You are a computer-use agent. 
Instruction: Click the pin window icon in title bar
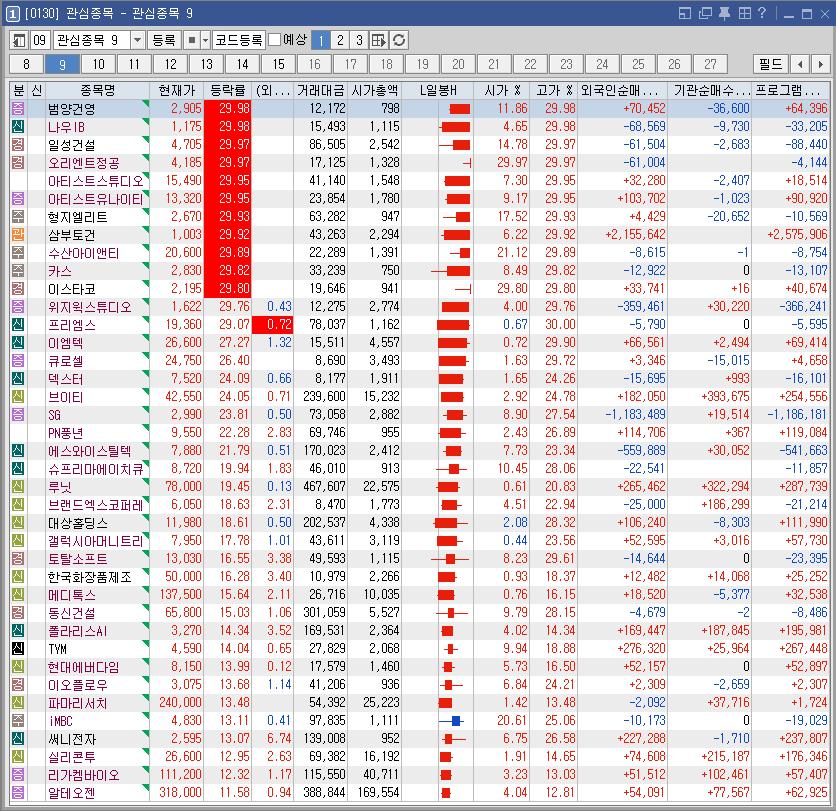click(x=724, y=13)
